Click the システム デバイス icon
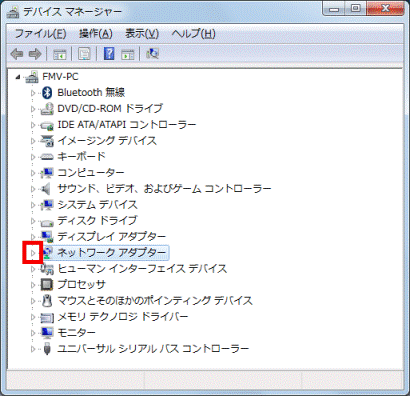Viewport: 410px width, 396px height. [x=47, y=205]
